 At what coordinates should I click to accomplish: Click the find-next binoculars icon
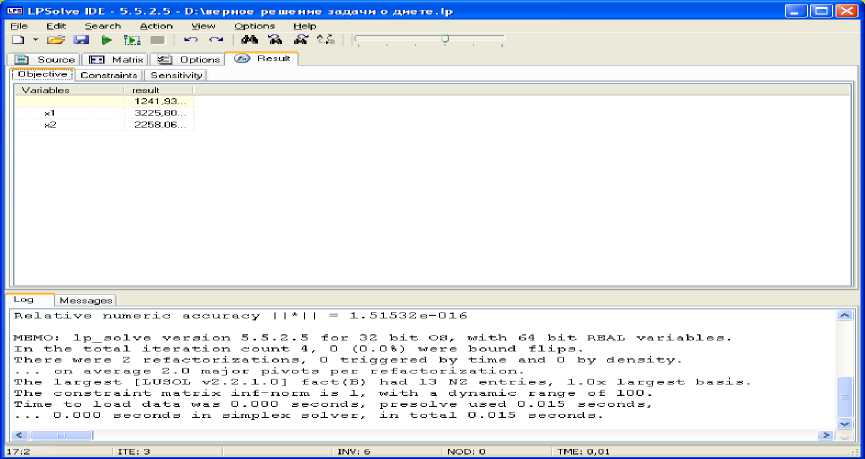[275, 40]
